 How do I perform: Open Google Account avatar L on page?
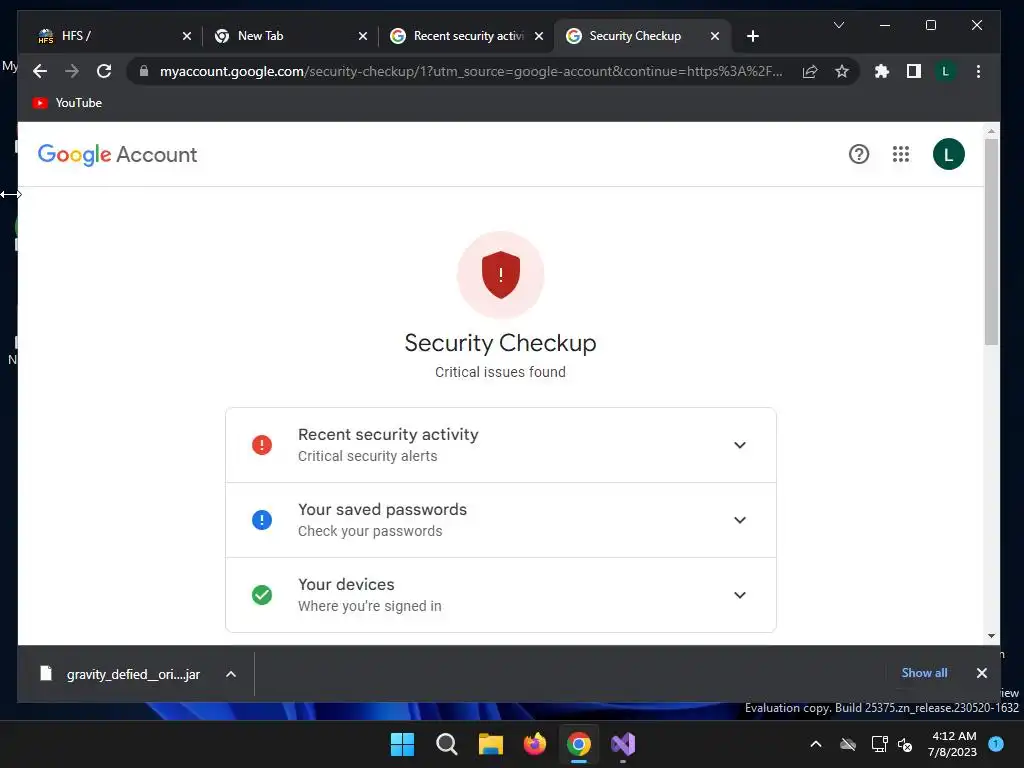point(948,154)
